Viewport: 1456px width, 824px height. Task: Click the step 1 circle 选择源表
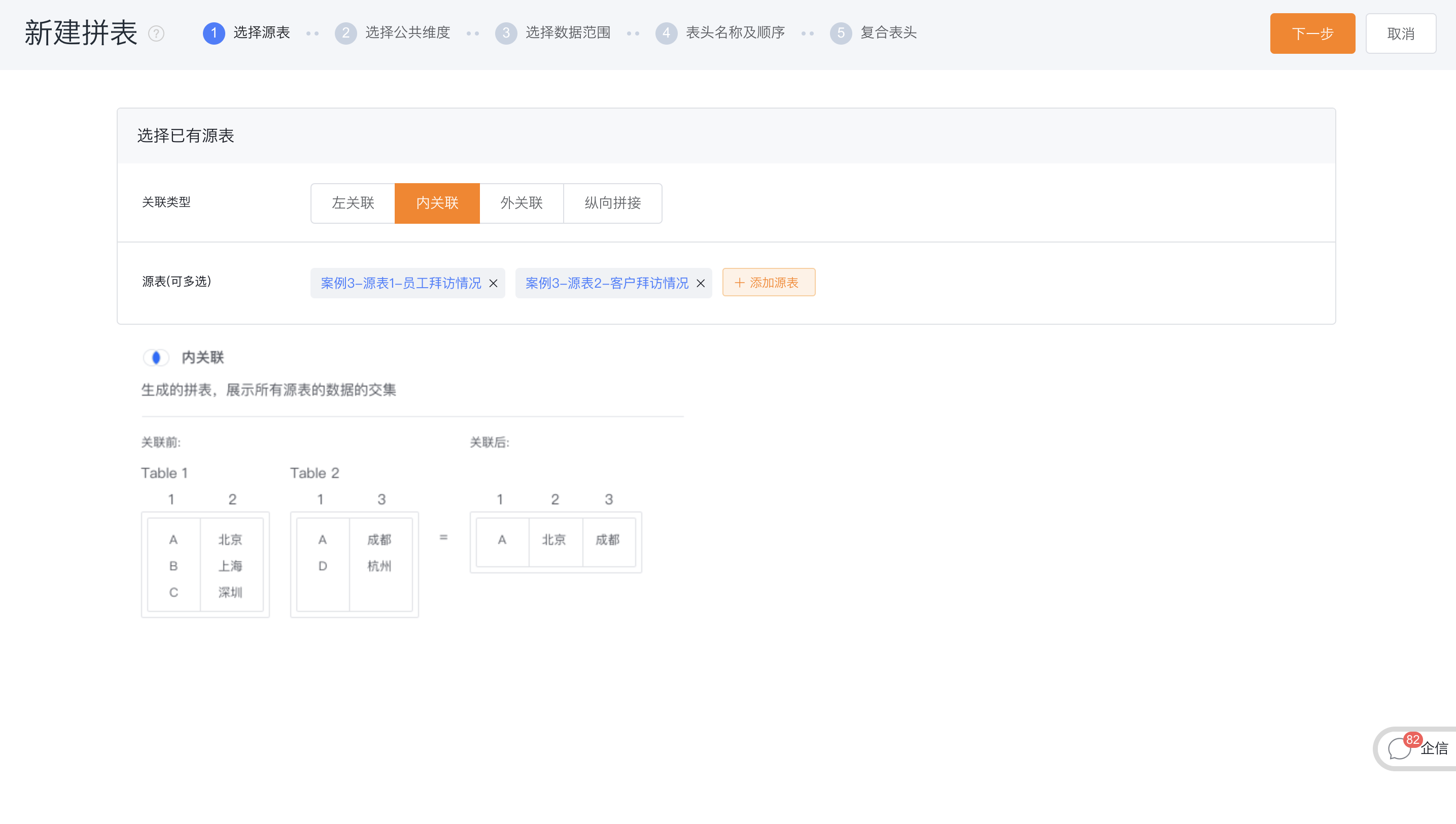214,33
